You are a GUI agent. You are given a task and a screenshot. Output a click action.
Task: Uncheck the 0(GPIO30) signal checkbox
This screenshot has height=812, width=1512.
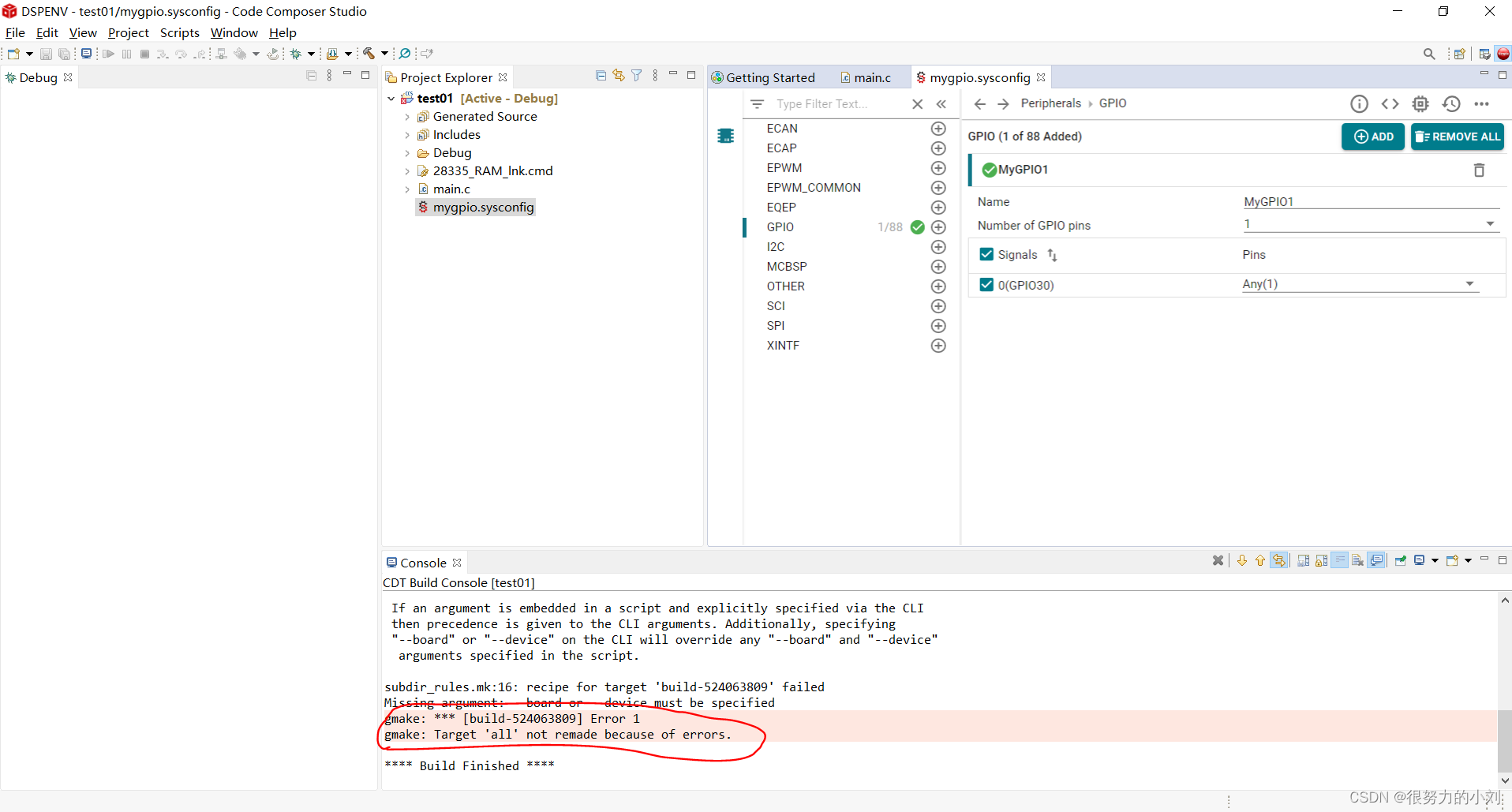[x=986, y=285]
